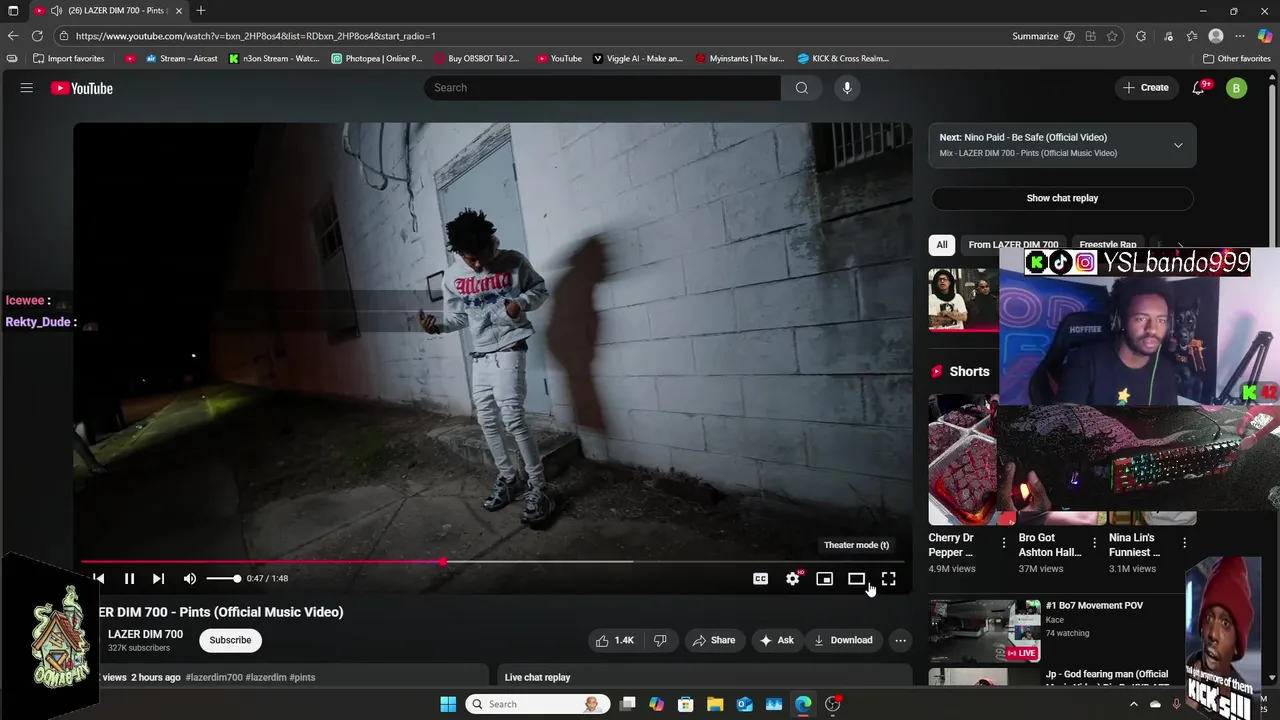
Task: Toggle closed captions
Action: coord(761,578)
